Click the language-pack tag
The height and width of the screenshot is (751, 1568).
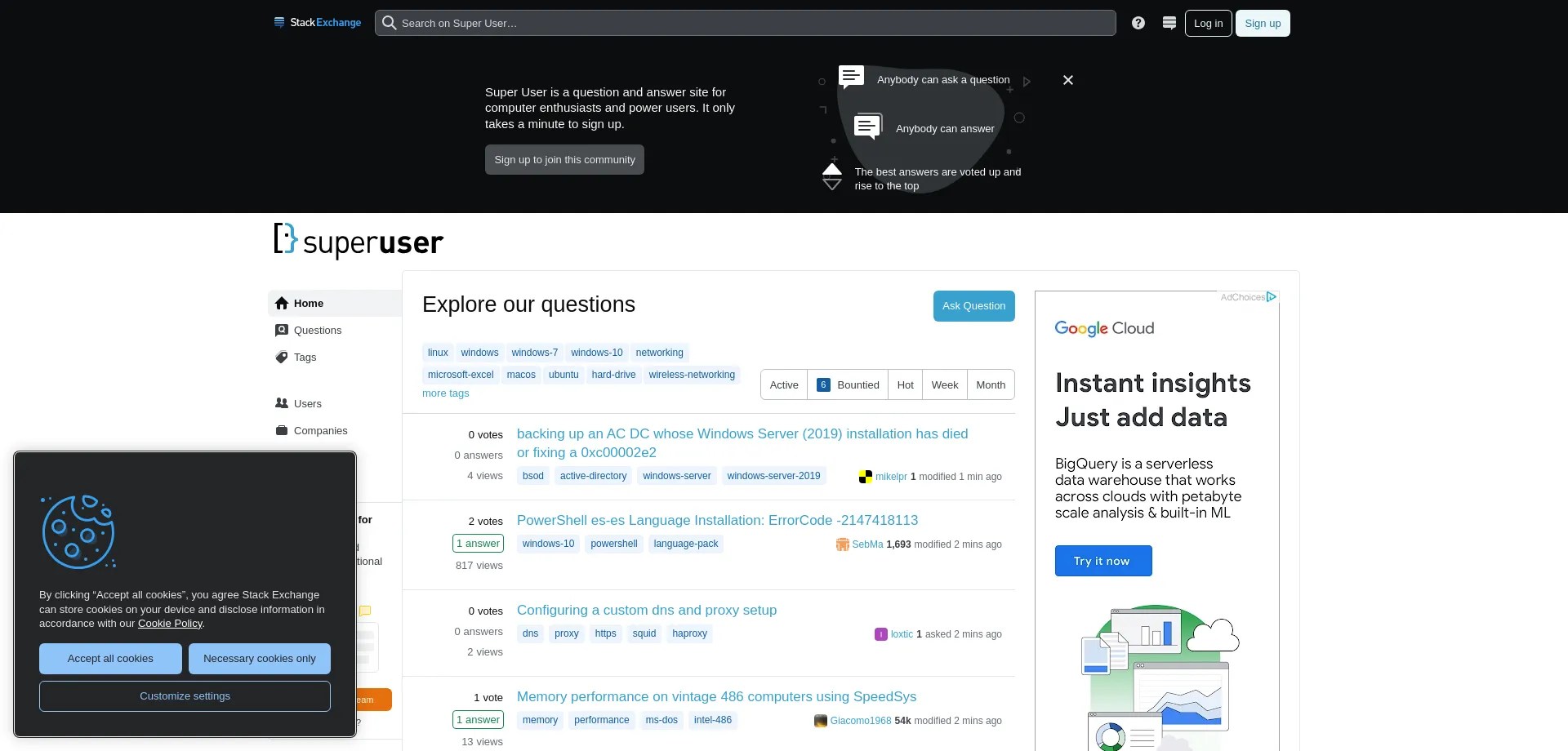pos(686,544)
